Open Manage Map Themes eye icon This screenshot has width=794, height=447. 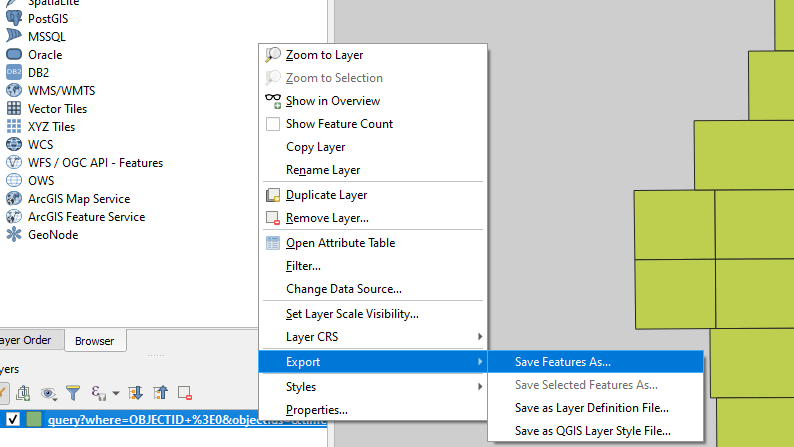[49, 393]
